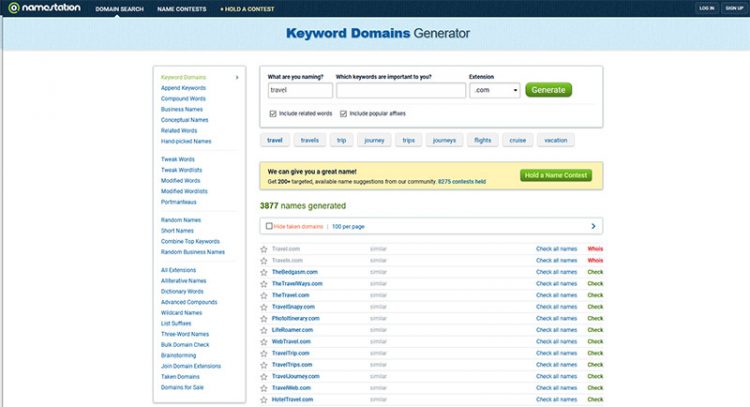
Task: Click the next page arrow icon
Action: pos(593,226)
